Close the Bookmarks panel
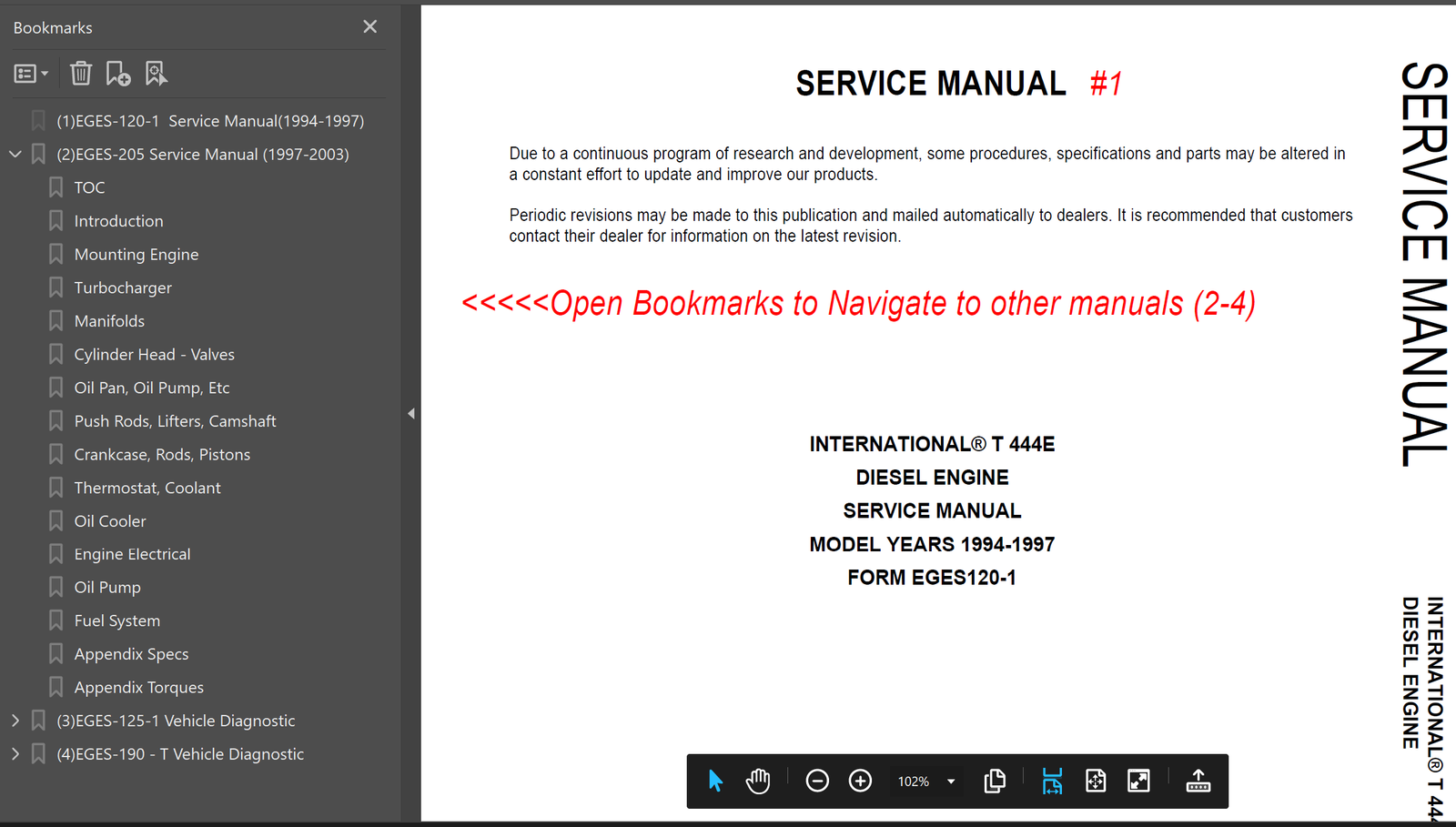1456x827 pixels. [369, 27]
